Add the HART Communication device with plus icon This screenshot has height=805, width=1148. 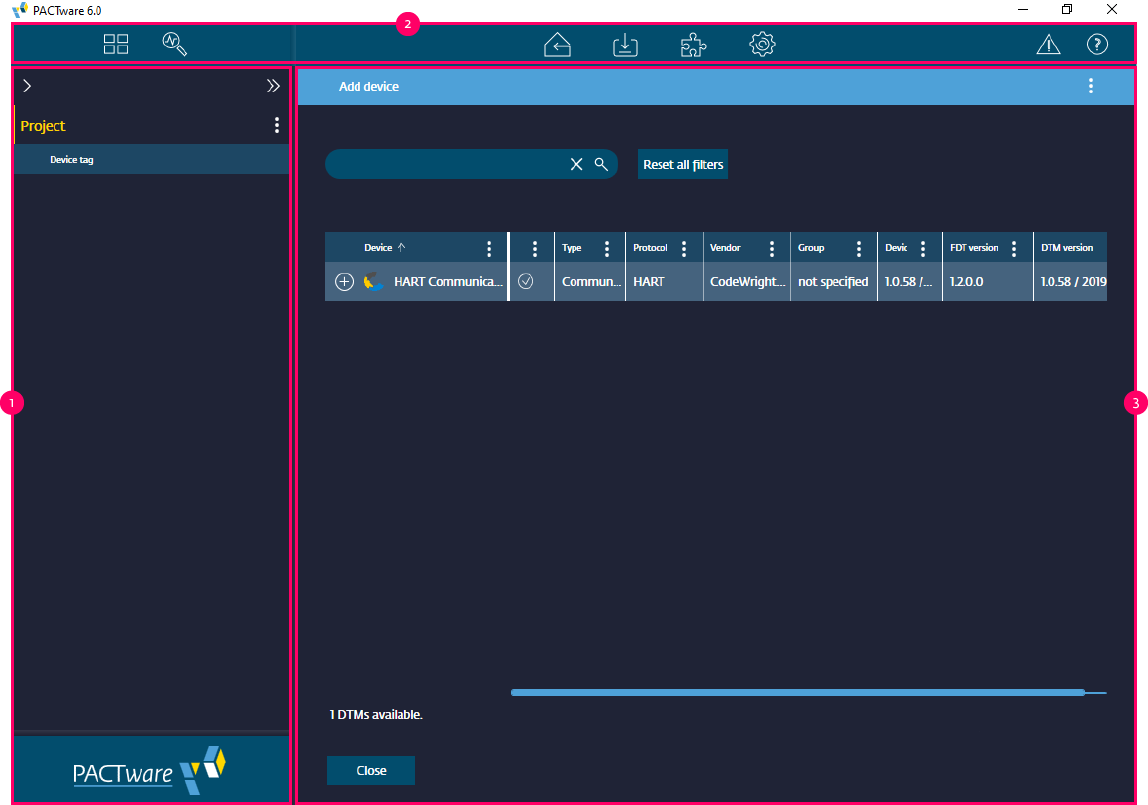point(344,282)
